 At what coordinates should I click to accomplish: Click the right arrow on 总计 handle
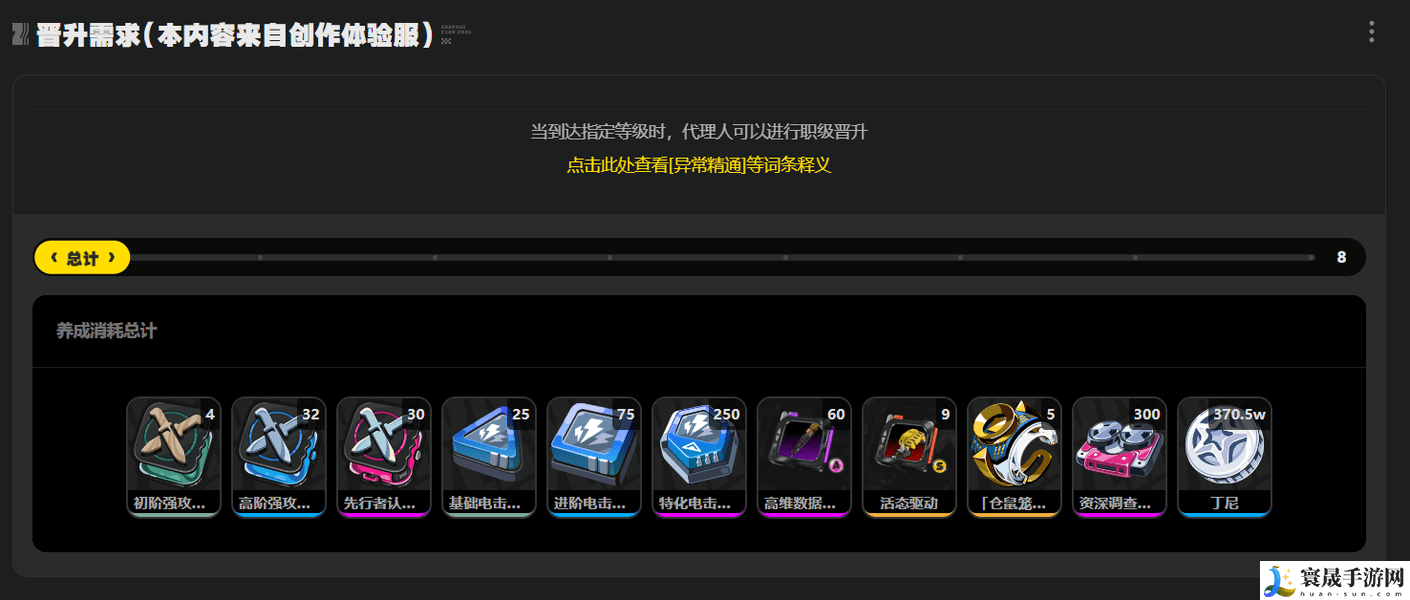click(111, 258)
